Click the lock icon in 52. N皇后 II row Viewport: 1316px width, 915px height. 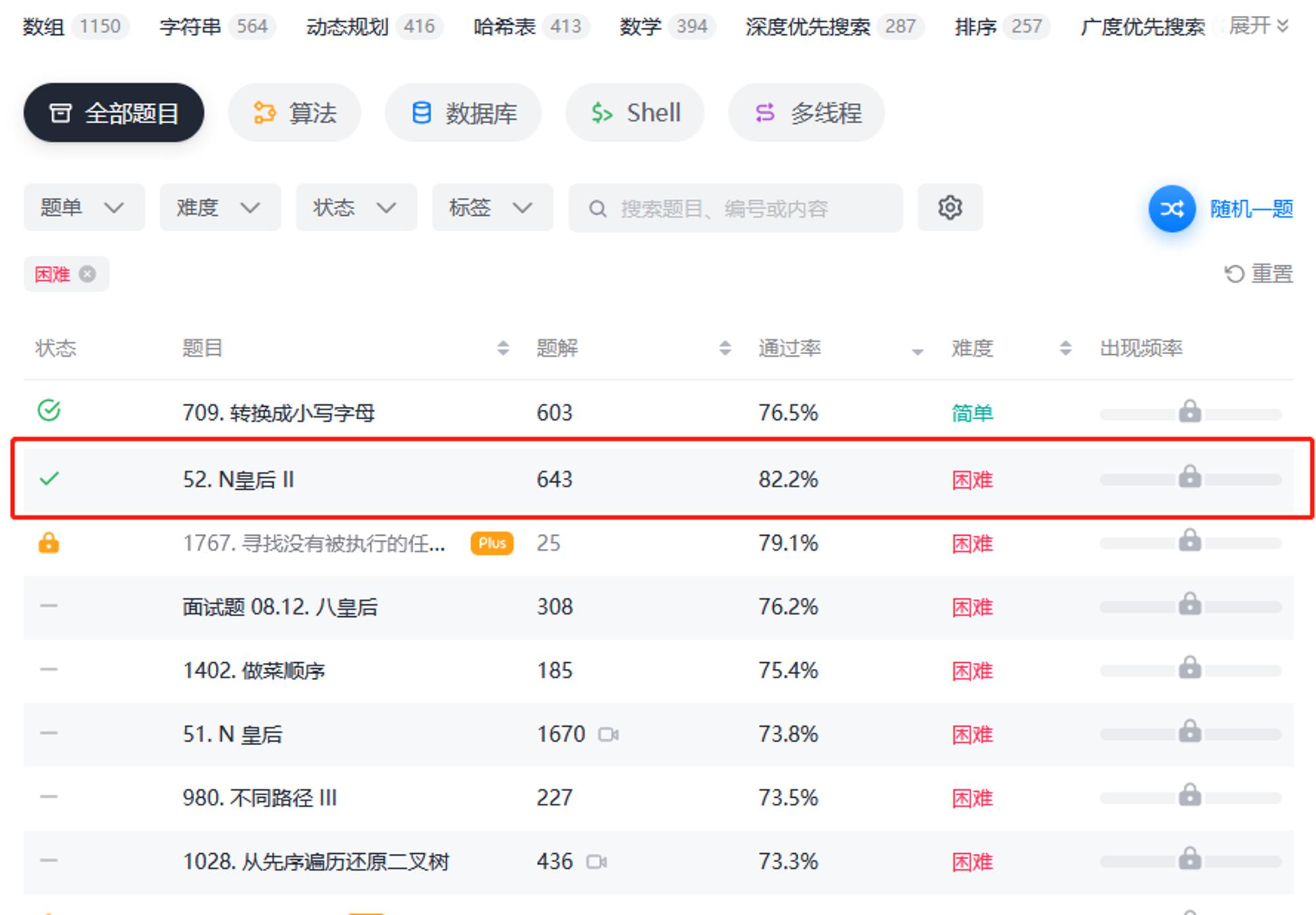click(x=1190, y=476)
